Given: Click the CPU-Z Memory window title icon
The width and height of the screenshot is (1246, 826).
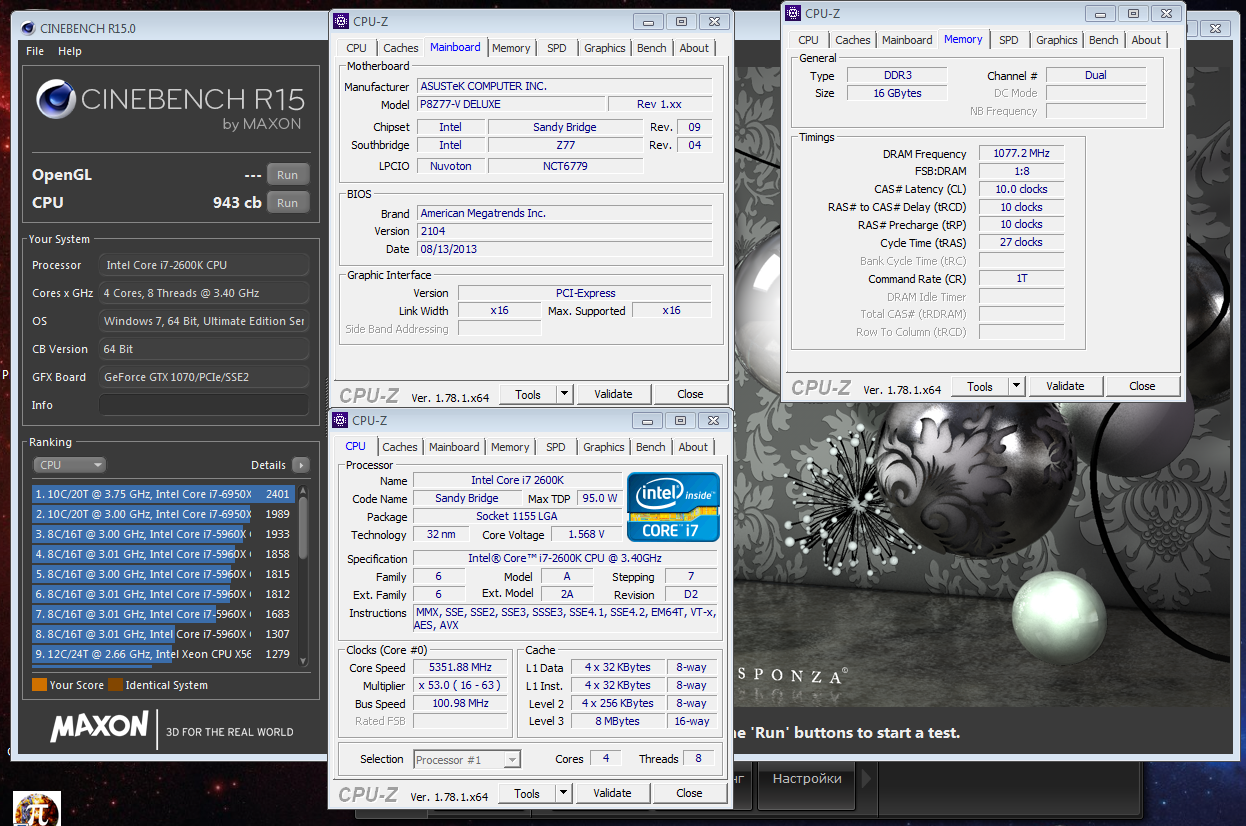Looking at the screenshot, I should [793, 13].
